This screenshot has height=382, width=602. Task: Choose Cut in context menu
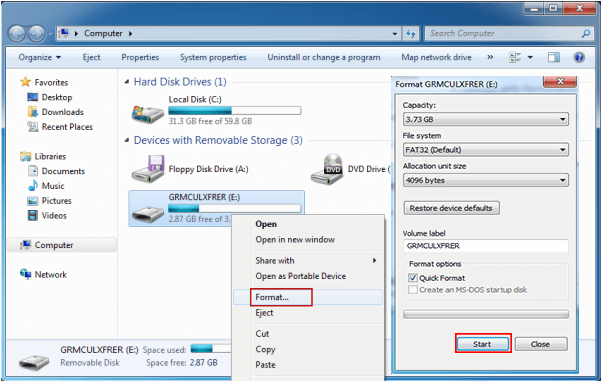pos(308,334)
